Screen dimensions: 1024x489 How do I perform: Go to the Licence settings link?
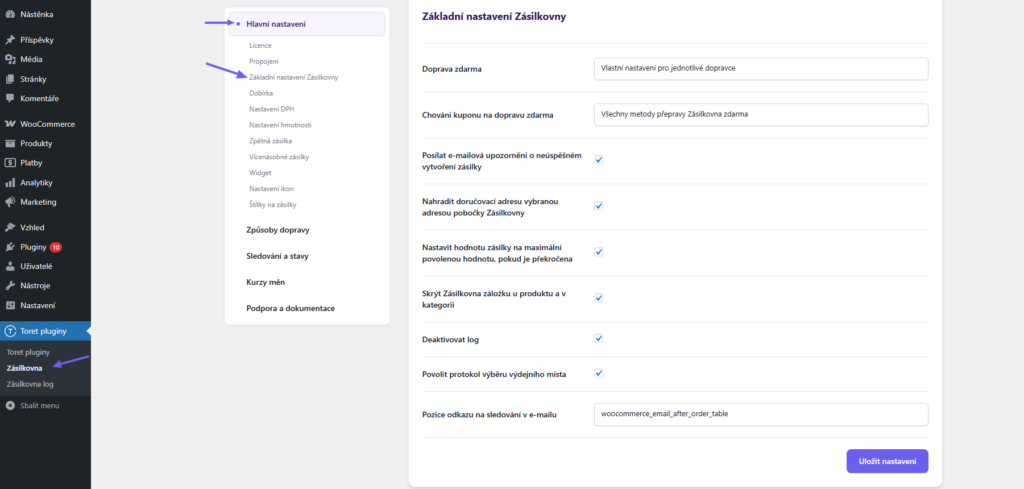[260, 45]
